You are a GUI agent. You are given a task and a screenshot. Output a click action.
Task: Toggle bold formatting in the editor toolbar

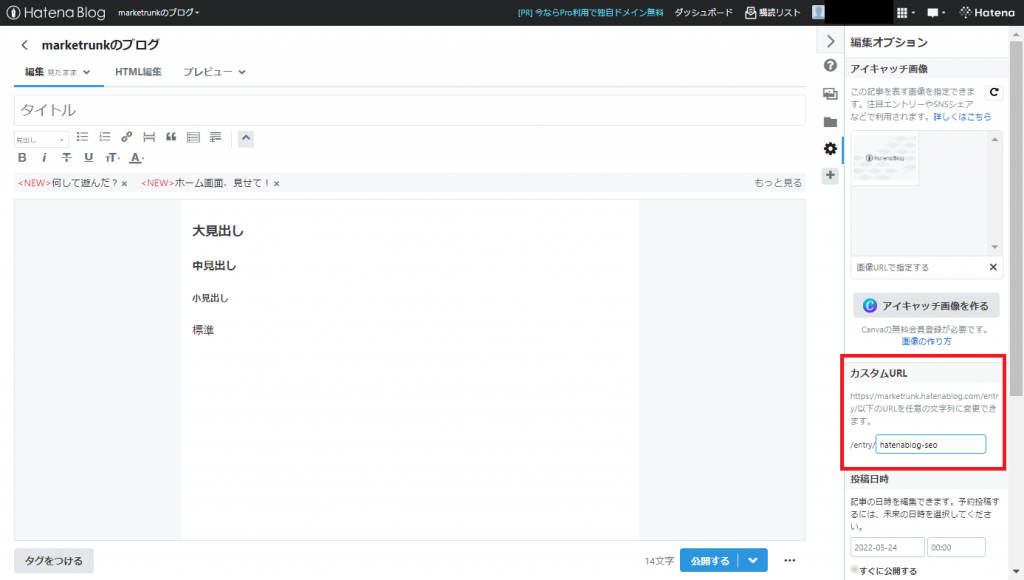coord(22,158)
